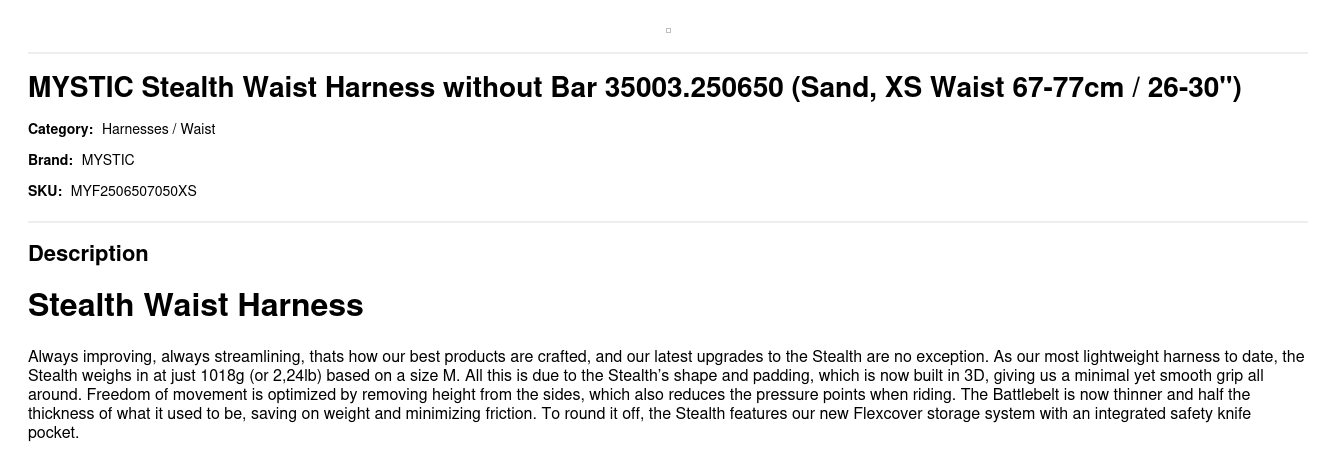The height and width of the screenshot is (472, 1328).
Task: Click the Description section heading
Action: 88,254
